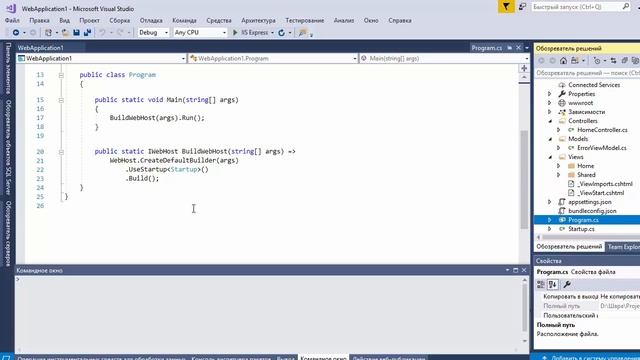Collapse the Controllers folder
This screenshot has height=360, width=640.
coord(550,121)
